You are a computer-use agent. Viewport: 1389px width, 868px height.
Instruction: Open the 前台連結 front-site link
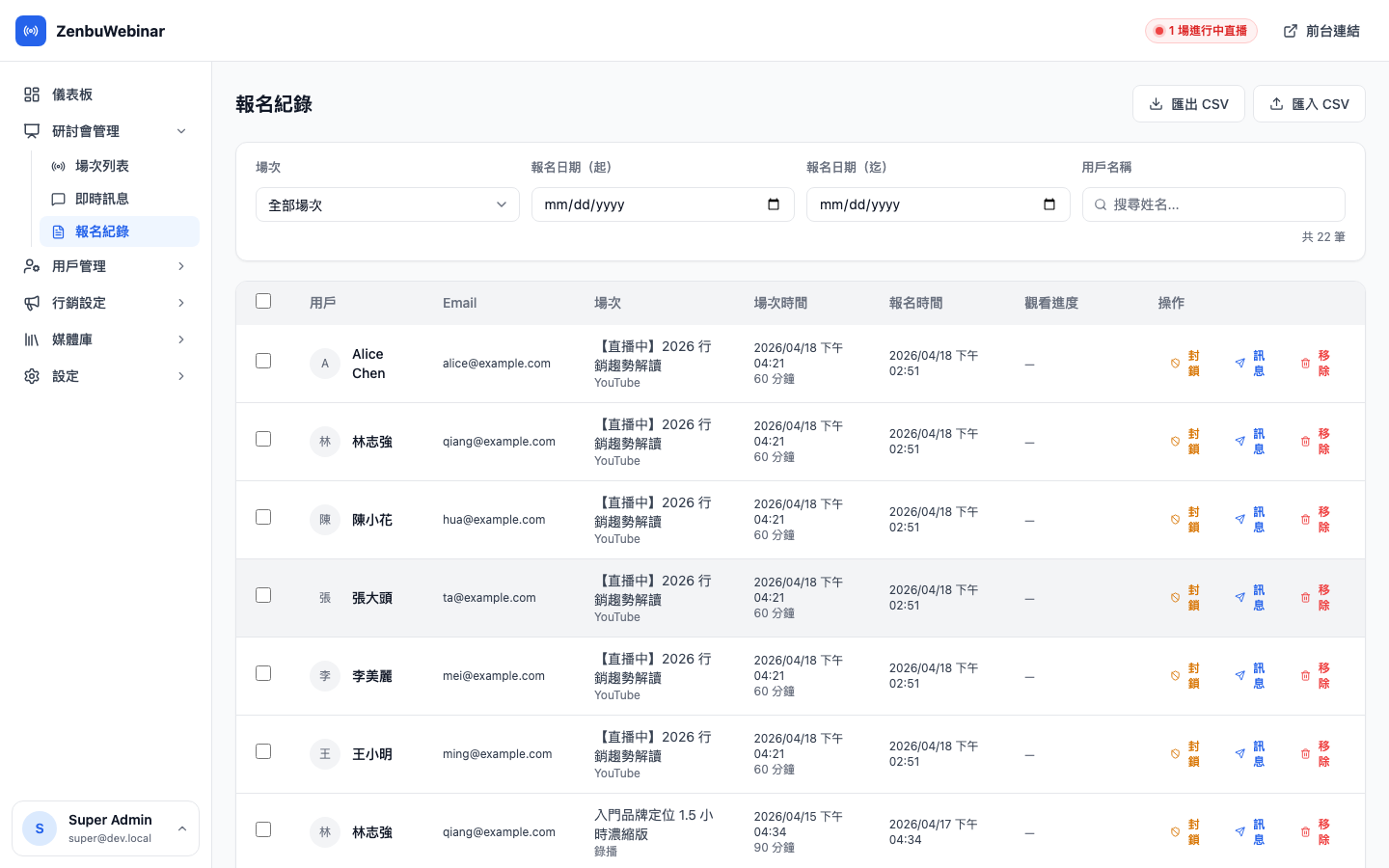click(x=1321, y=30)
